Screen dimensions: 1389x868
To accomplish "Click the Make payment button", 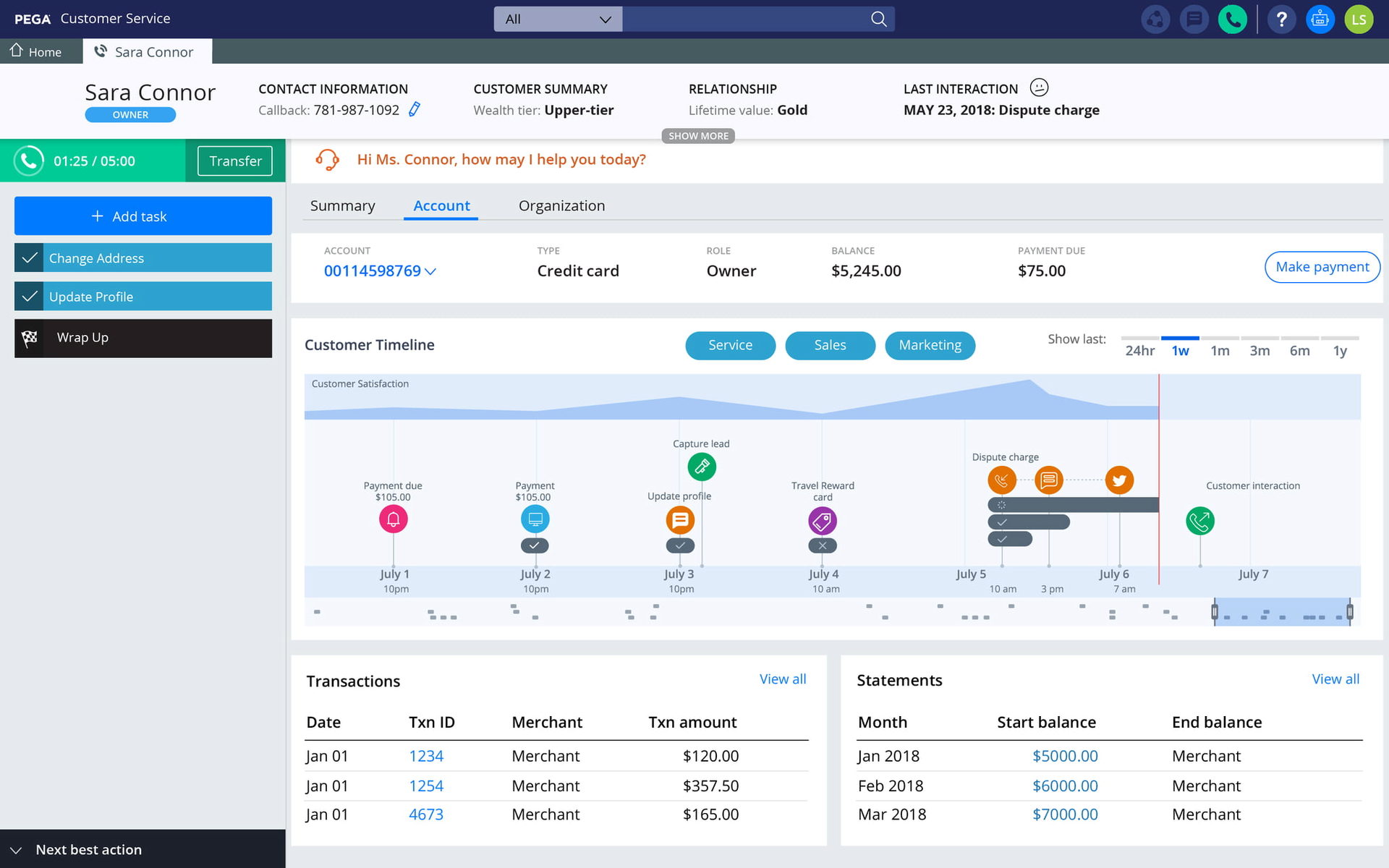I will 1322,267.
